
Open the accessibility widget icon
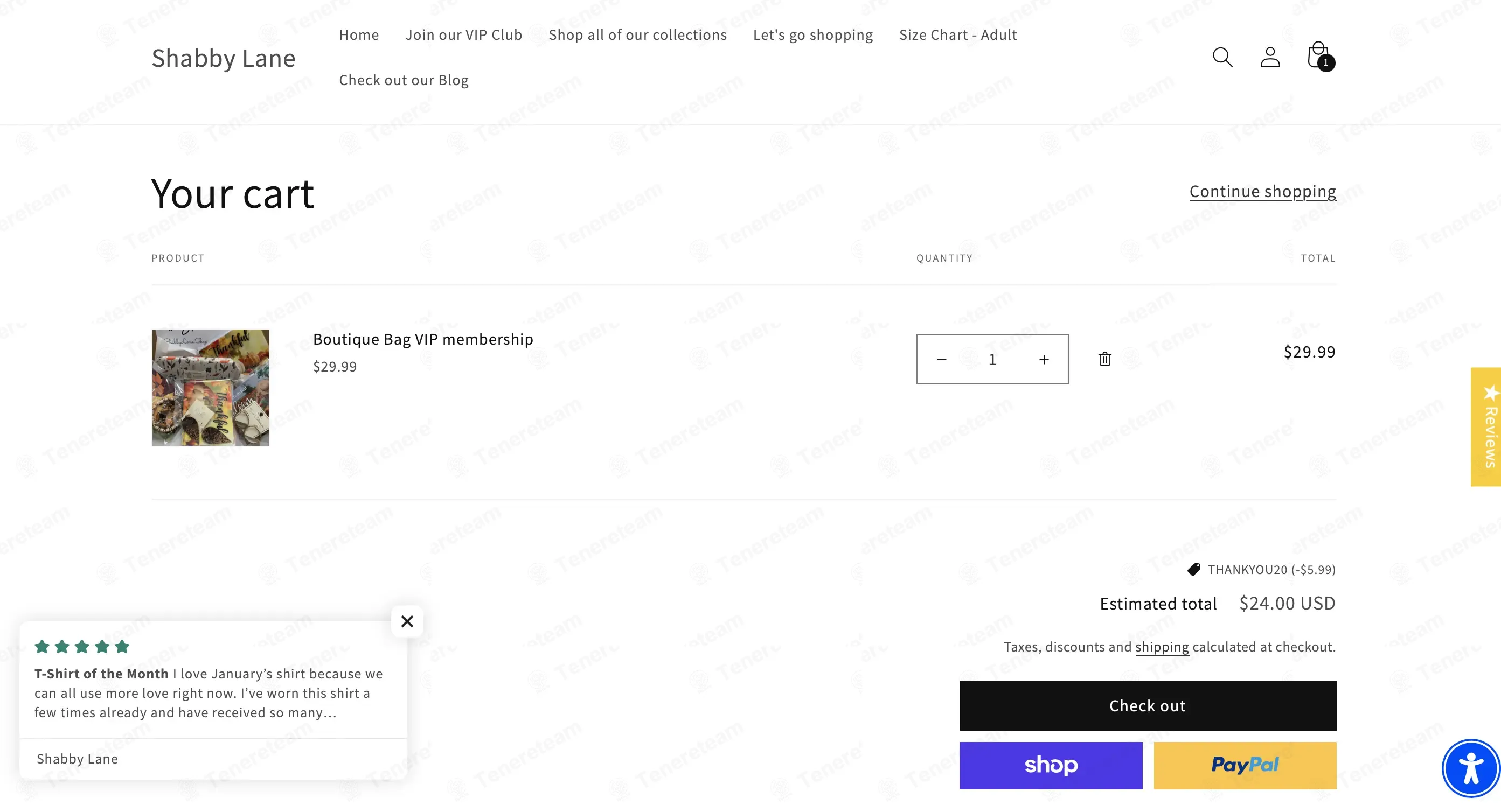[1471, 768]
